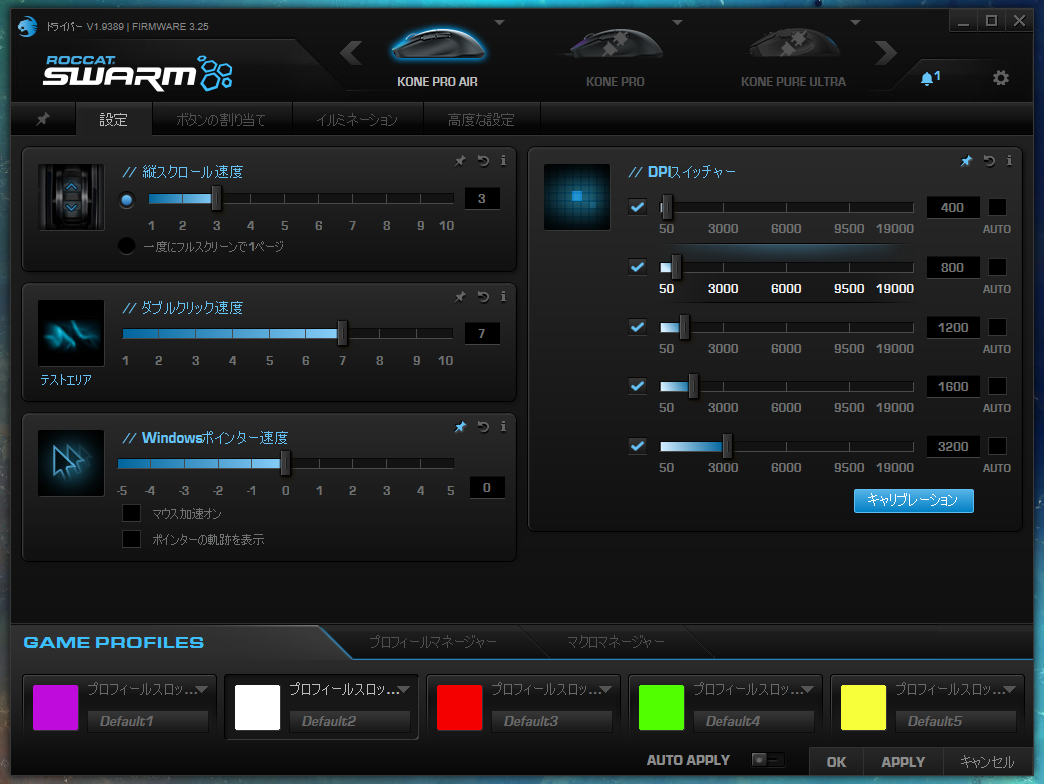1044x784 pixels.
Task: Uncheck the 3200 DPI level checkbox
Action: tap(637, 446)
